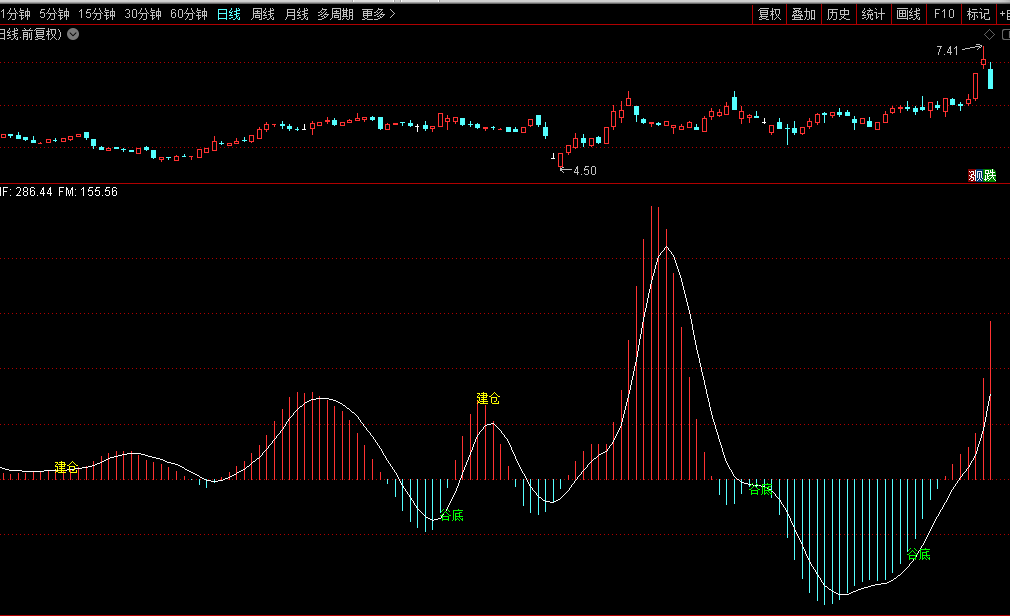The width and height of the screenshot is (1010, 616).
Task: Click the green 跌 marker icon
Action: [x=989, y=175]
